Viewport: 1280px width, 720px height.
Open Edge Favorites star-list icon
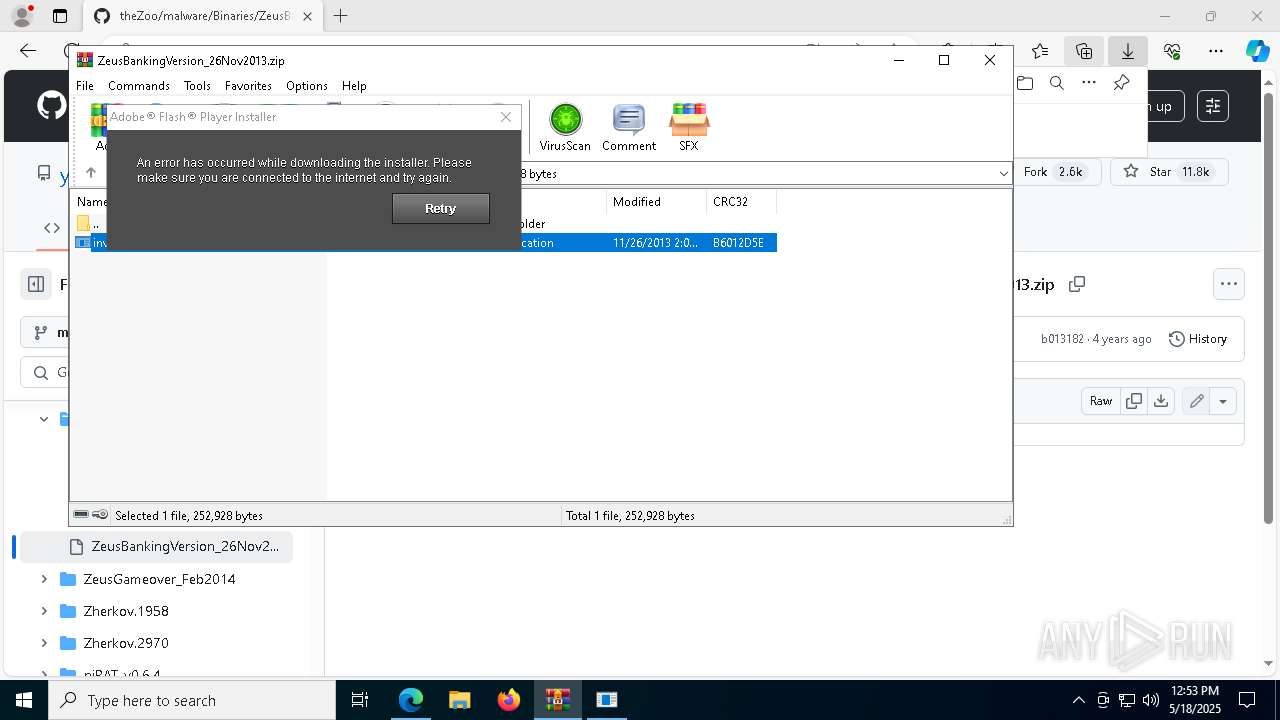[1040, 51]
